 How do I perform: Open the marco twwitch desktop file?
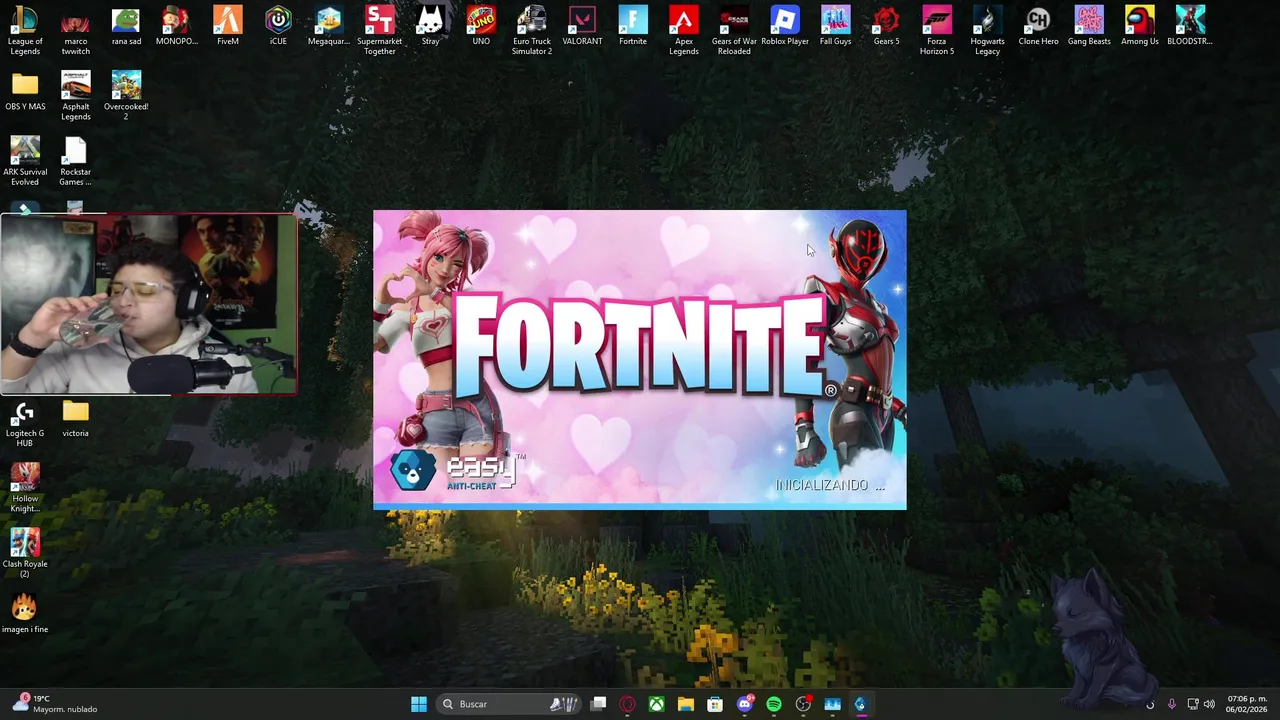click(x=75, y=30)
